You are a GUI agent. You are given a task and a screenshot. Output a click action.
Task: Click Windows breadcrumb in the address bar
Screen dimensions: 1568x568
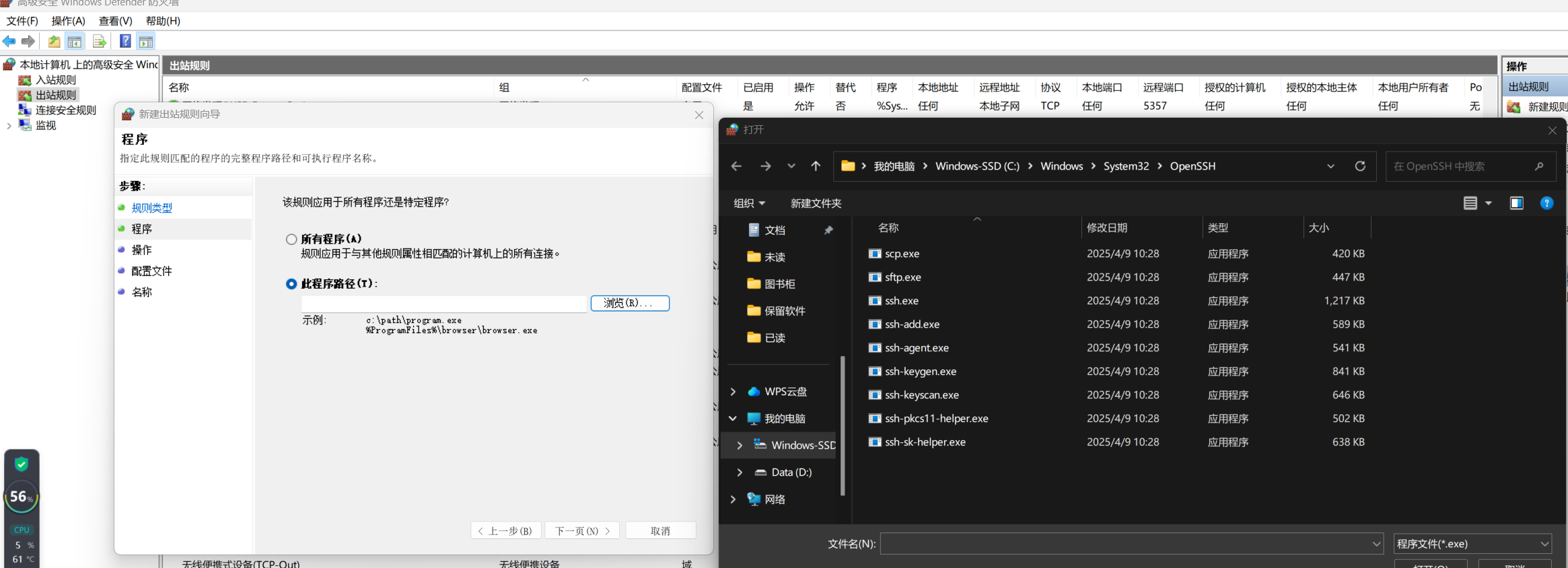point(1061,166)
